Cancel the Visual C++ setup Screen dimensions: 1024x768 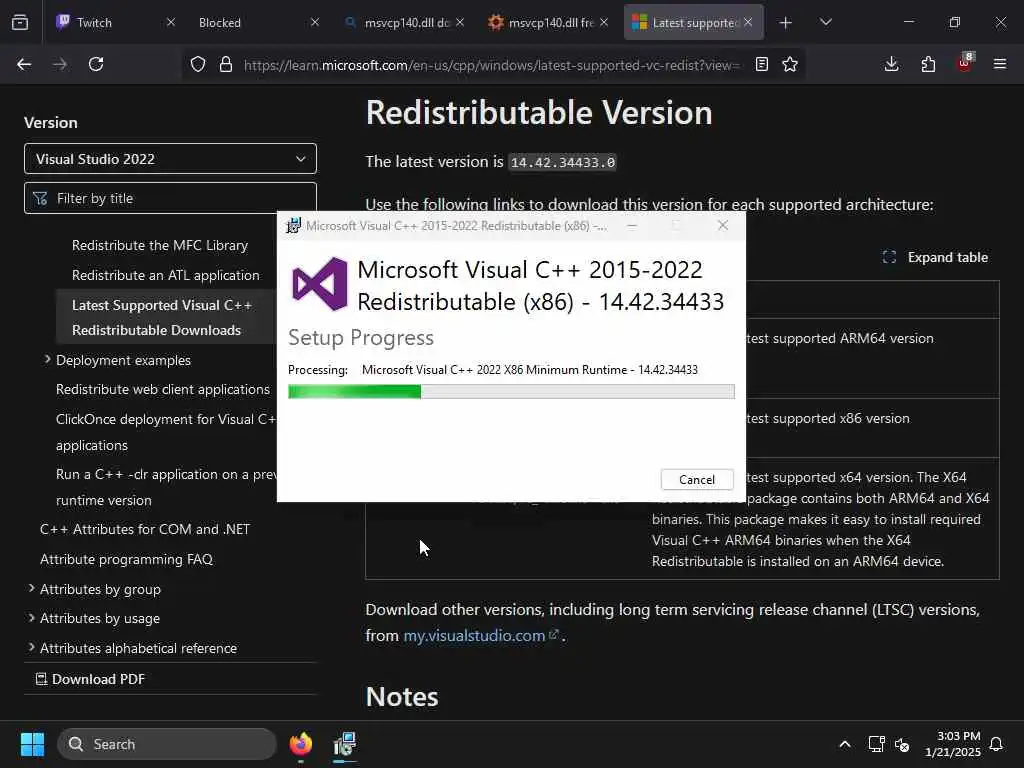click(x=697, y=479)
